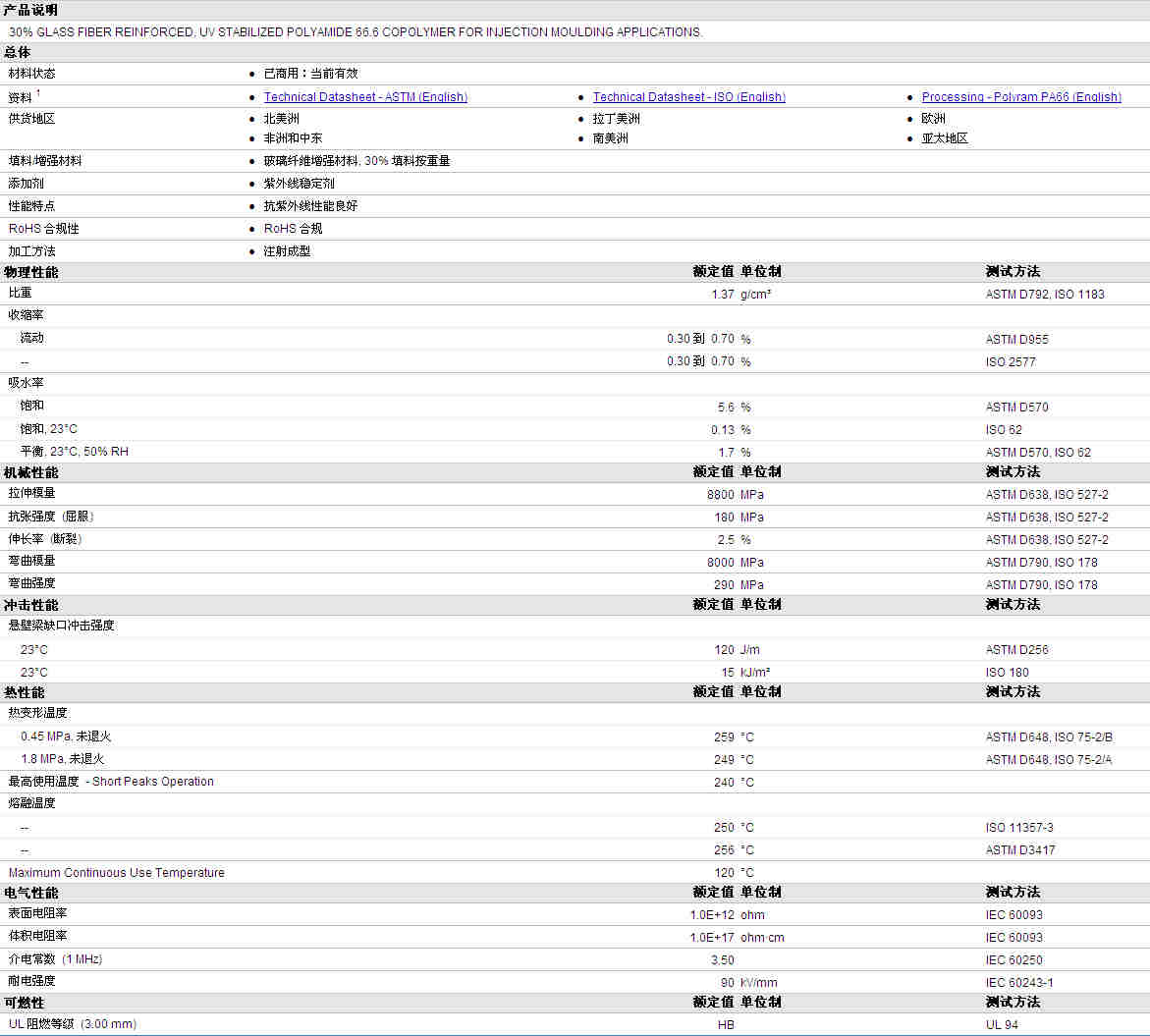Click the 可燃性 section heading
This screenshot has height=1036, width=1150.
pyautogui.click(x=24, y=1003)
